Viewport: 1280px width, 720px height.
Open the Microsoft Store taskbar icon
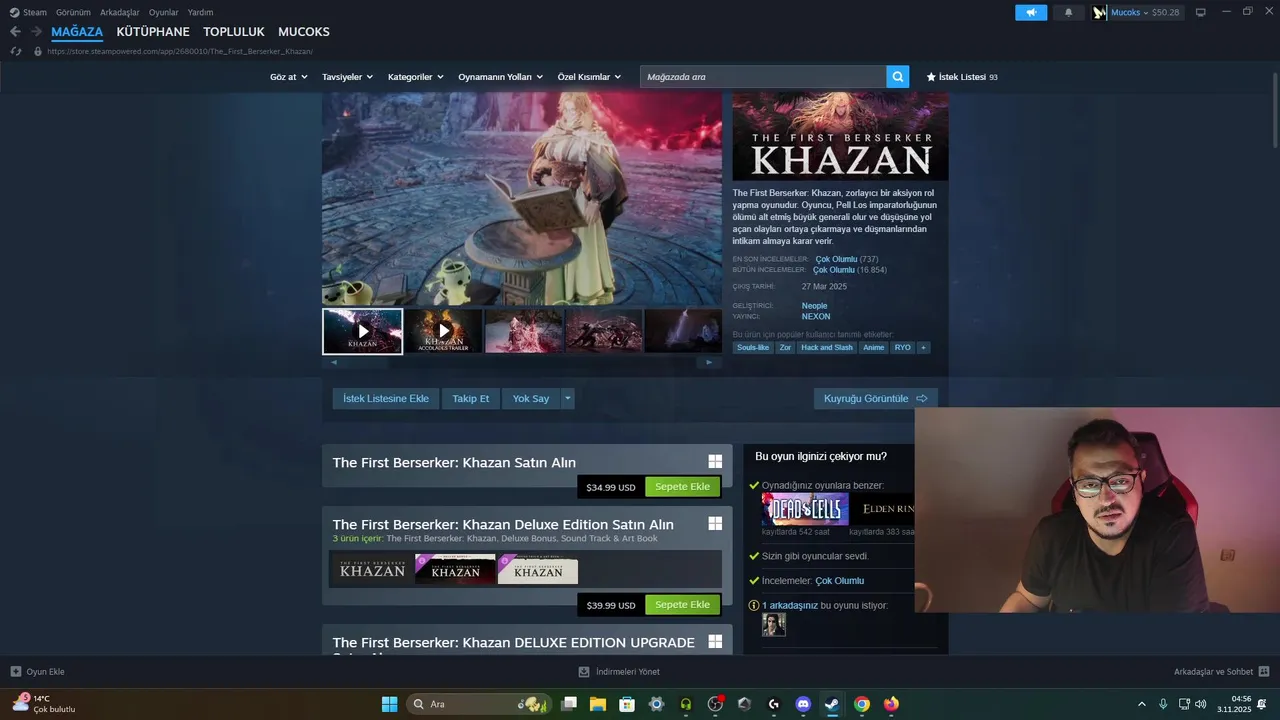[627, 704]
